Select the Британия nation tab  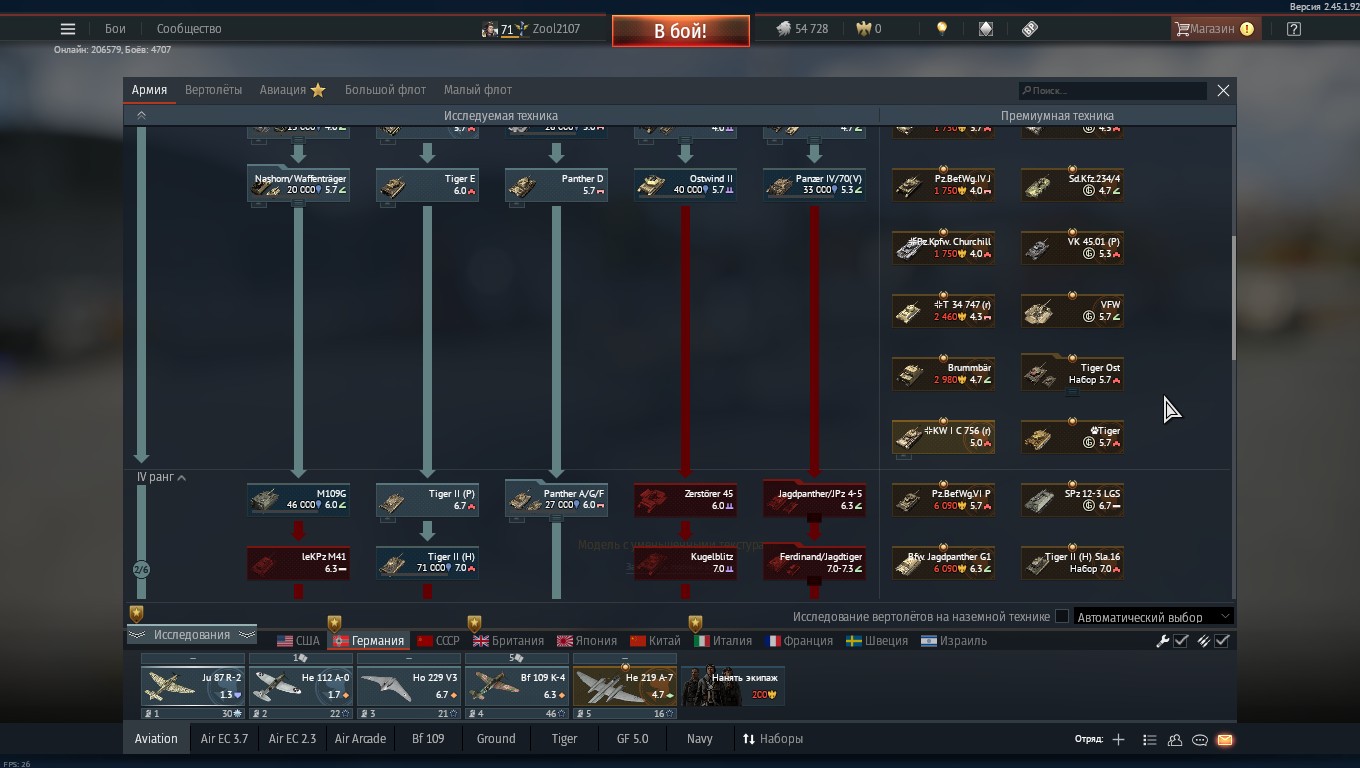click(x=508, y=641)
